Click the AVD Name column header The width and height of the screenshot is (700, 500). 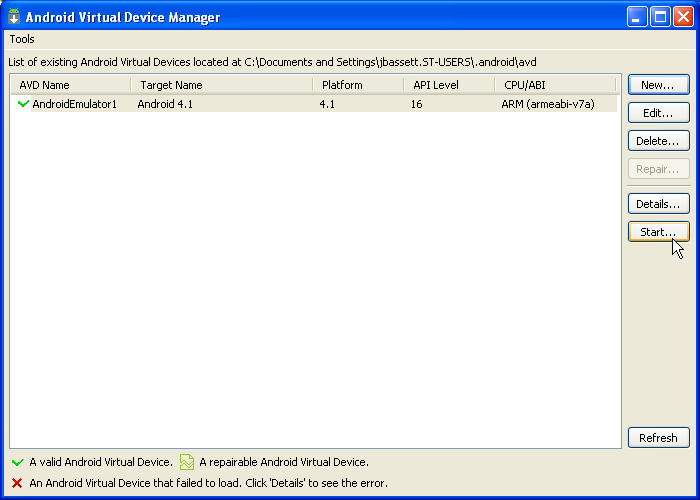(71, 85)
